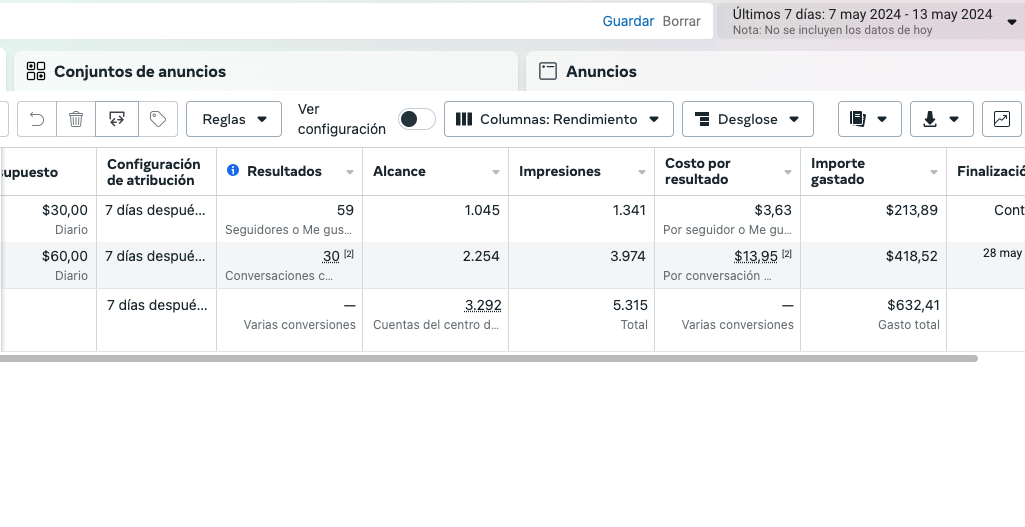Toggle the Ver configuración switch
The image size is (1025, 527).
coord(417,119)
